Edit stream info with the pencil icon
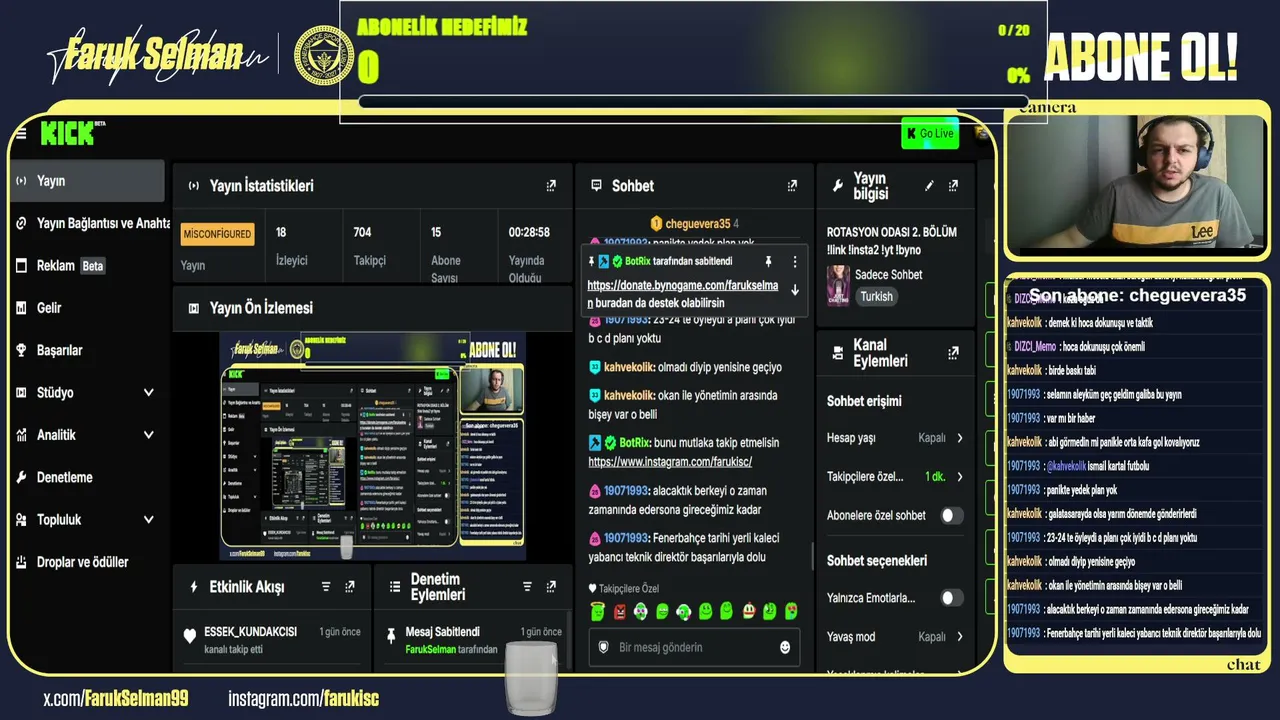1280x720 pixels. click(x=929, y=186)
